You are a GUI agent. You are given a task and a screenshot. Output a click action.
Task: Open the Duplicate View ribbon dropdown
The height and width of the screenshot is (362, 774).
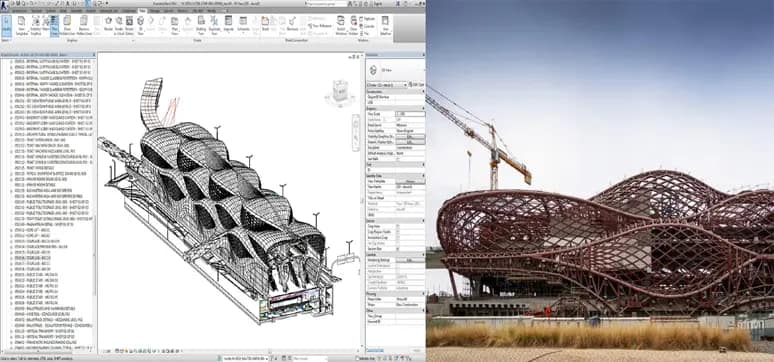tap(214, 26)
